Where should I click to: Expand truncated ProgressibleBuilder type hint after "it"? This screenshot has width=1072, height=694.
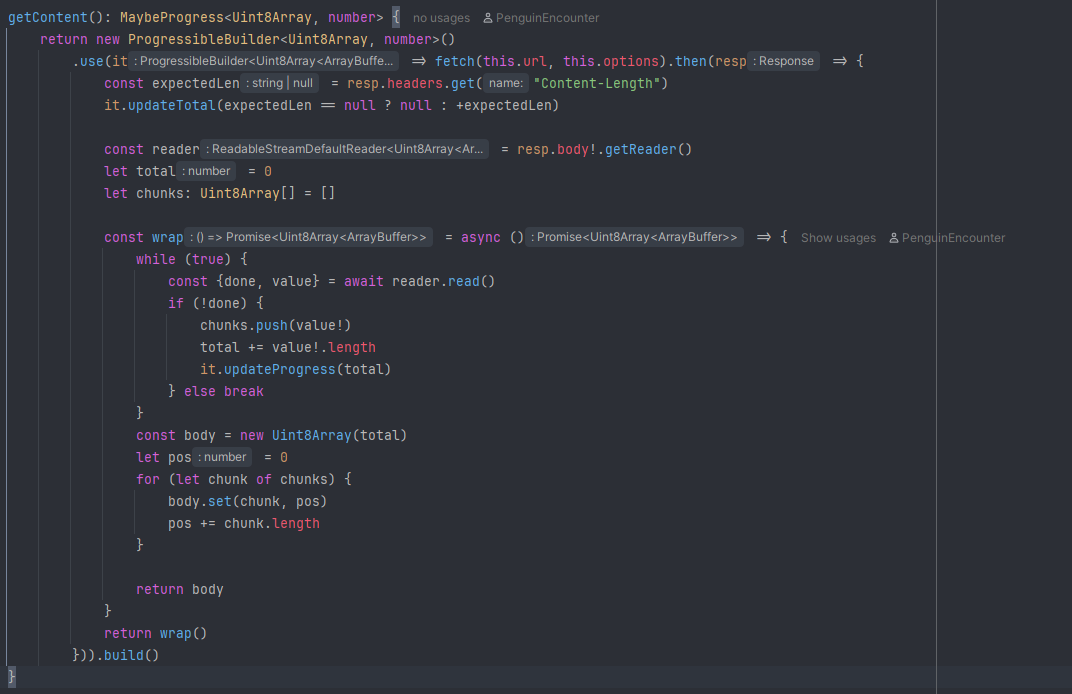point(265,61)
